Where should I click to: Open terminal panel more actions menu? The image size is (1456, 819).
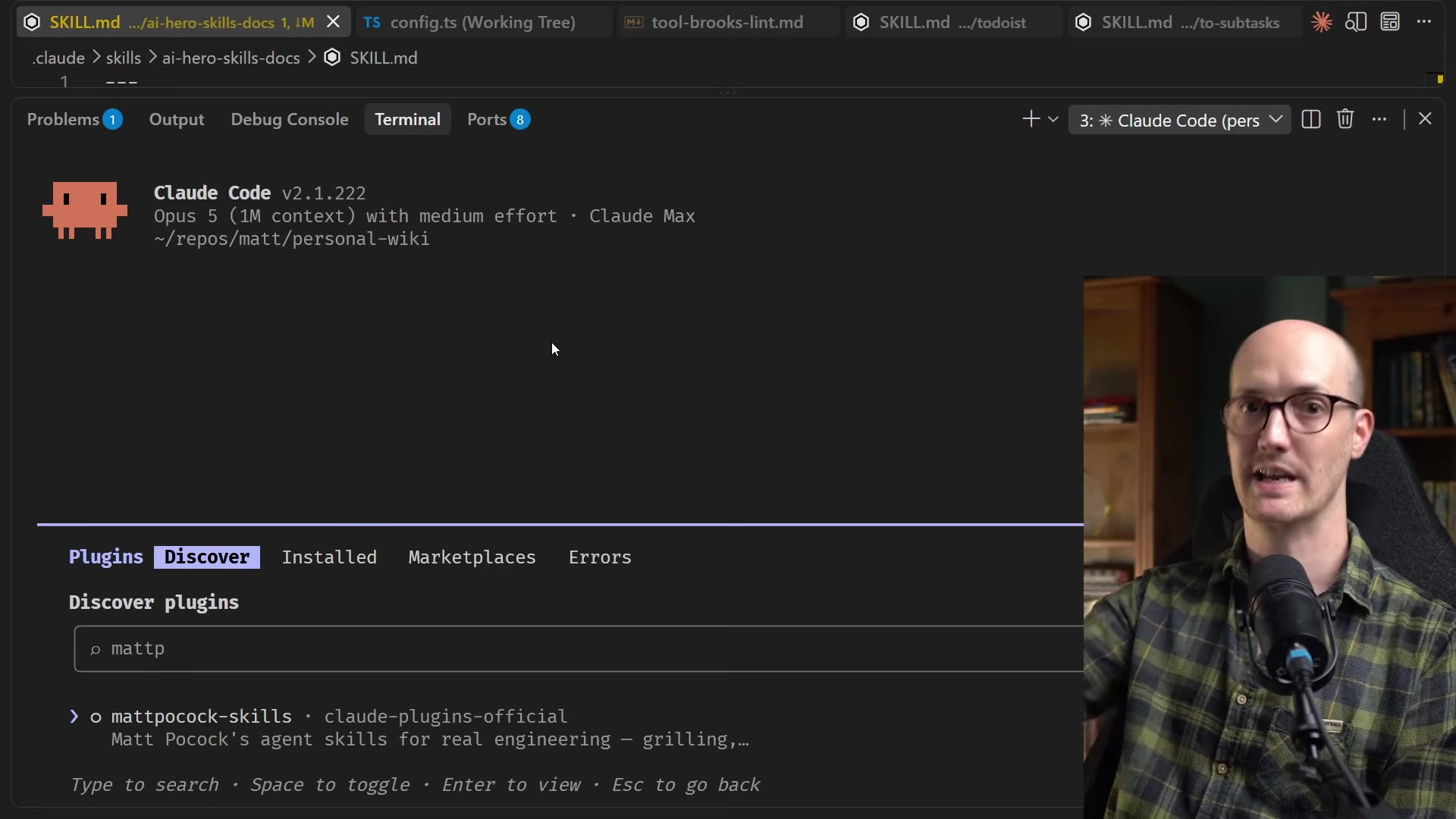pyautogui.click(x=1379, y=119)
